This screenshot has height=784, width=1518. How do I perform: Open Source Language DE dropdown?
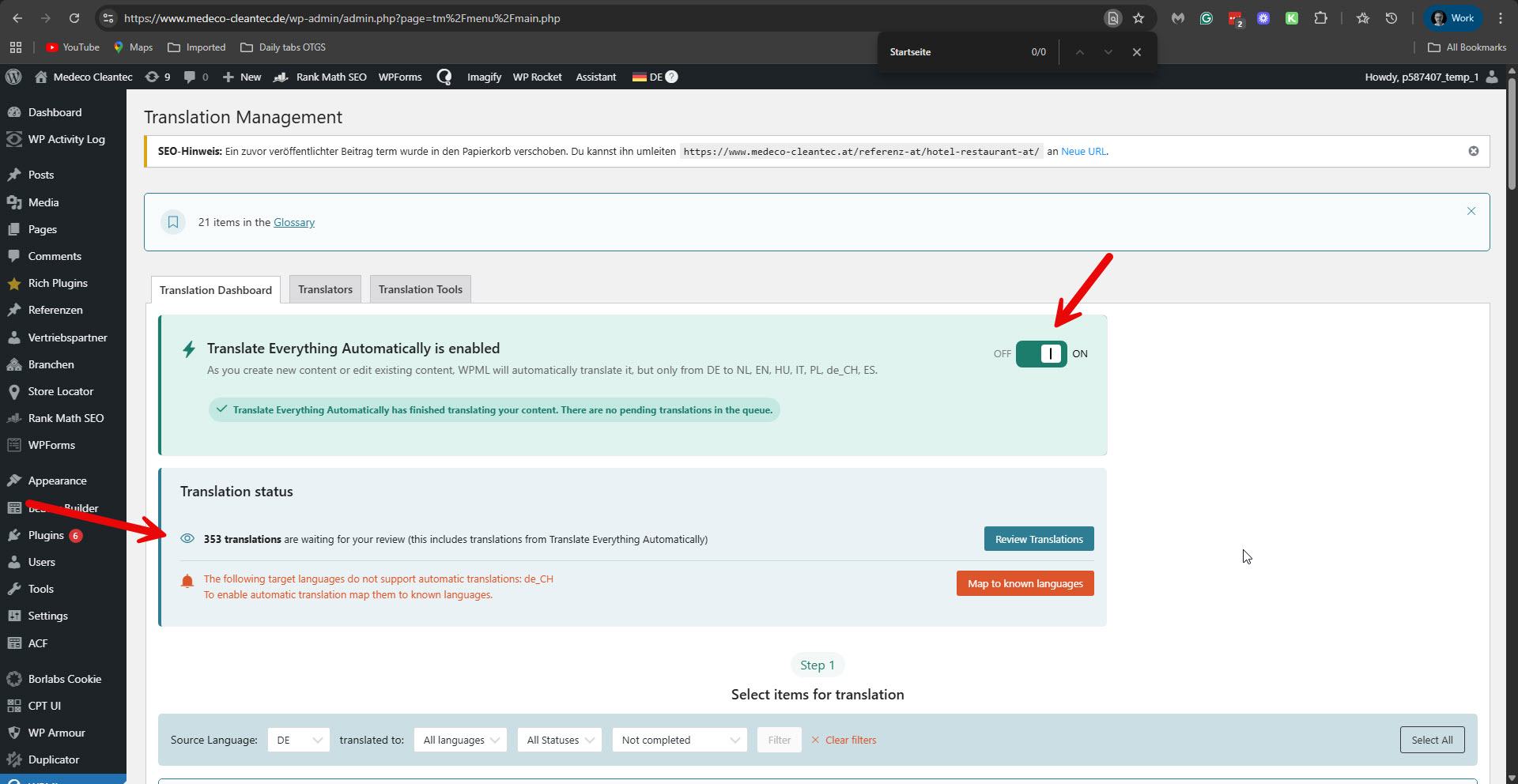[x=299, y=740]
